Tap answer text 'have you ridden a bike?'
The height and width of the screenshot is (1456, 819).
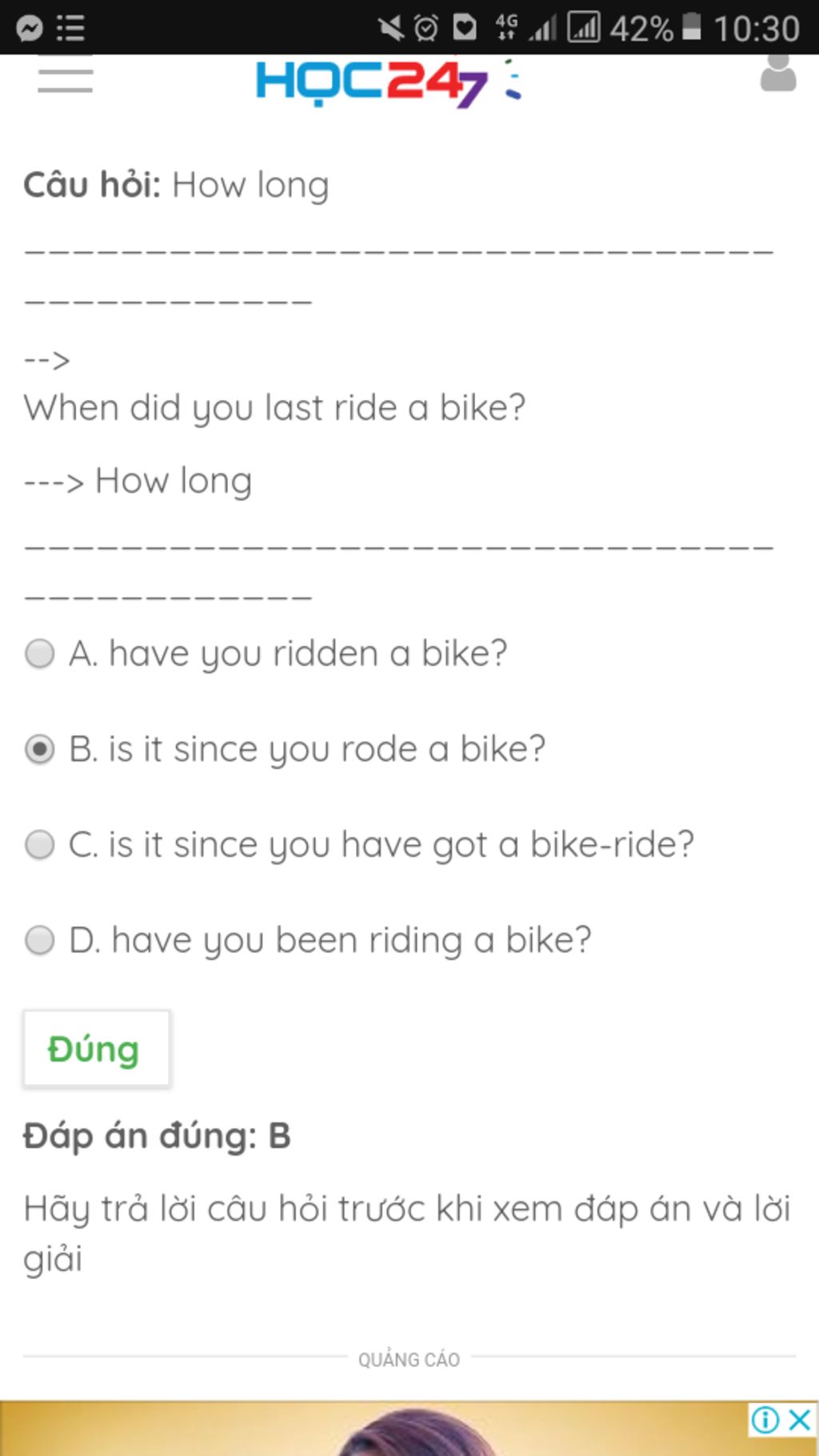308,654
